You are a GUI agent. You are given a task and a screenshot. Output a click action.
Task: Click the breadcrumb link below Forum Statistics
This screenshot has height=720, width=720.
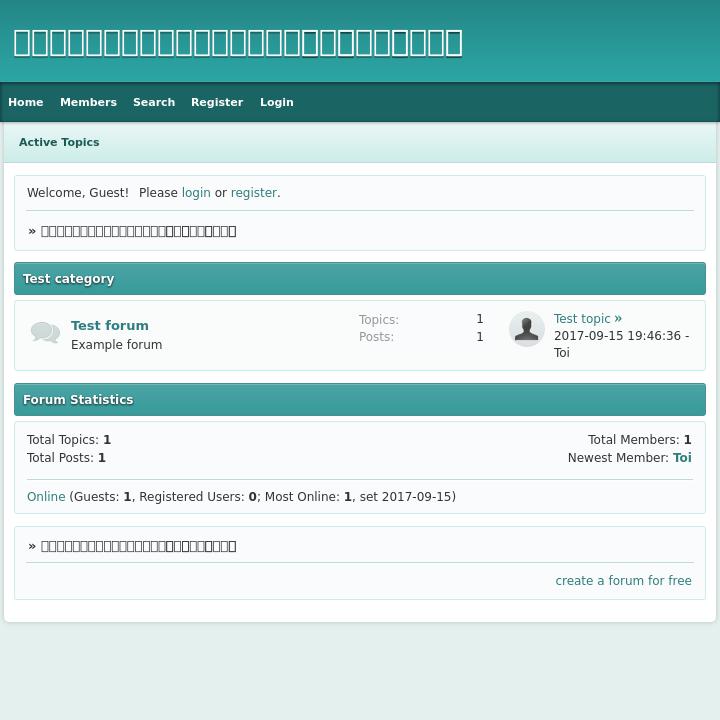138,546
